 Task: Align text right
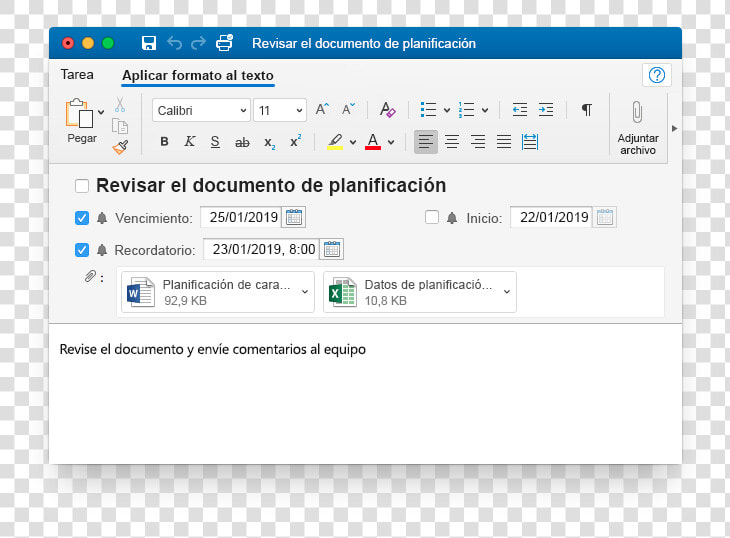[x=478, y=141]
